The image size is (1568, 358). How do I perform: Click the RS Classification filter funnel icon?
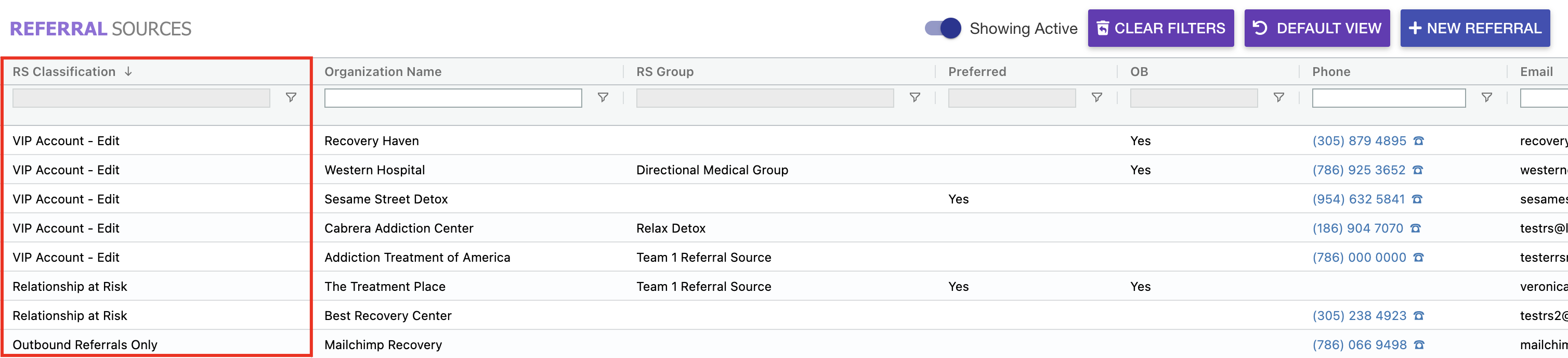pyautogui.click(x=291, y=97)
